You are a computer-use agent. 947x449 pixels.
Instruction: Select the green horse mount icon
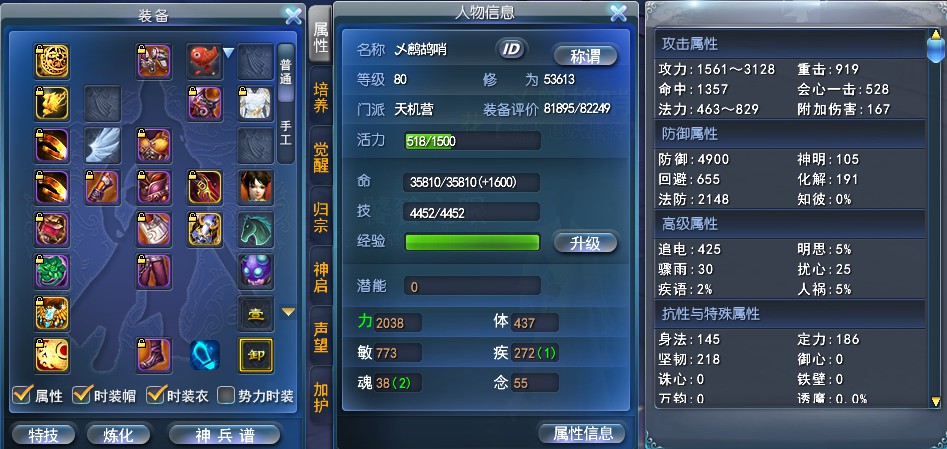coord(256,230)
